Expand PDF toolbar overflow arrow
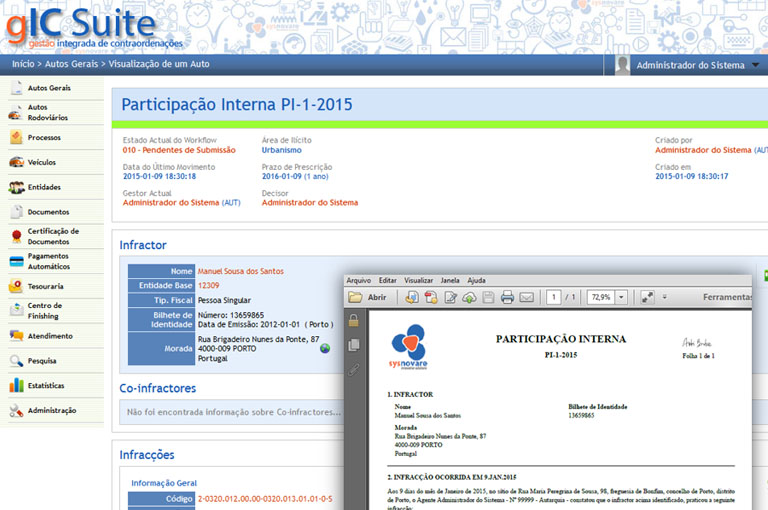 pyautogui.click(x=665, y=297)
